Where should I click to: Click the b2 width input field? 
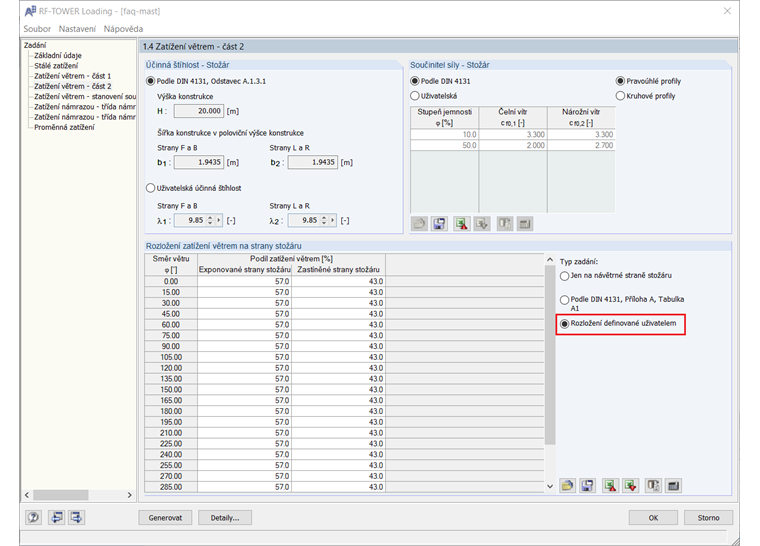[x=313, y=162]
